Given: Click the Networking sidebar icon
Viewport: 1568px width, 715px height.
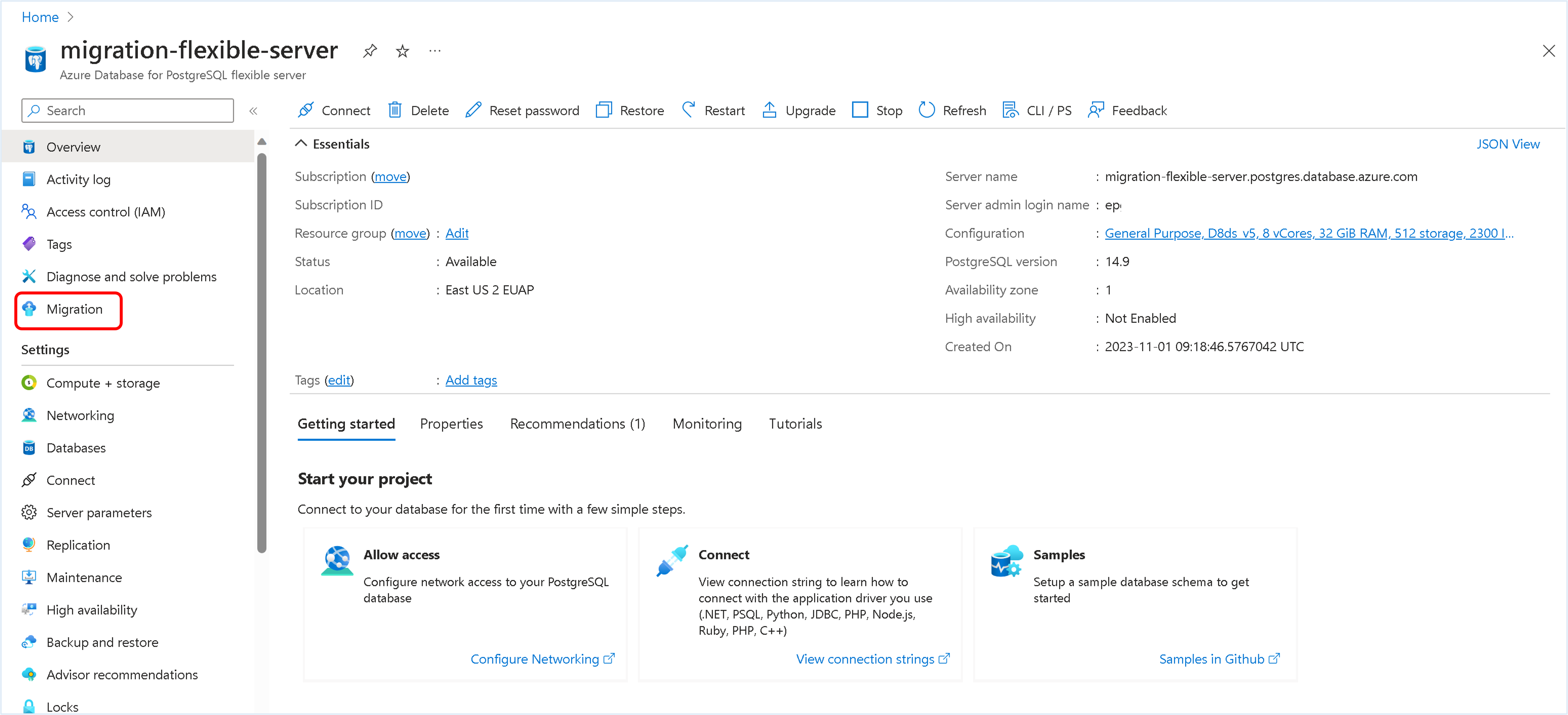Looking at the screenshot, I should pos(29,416).
